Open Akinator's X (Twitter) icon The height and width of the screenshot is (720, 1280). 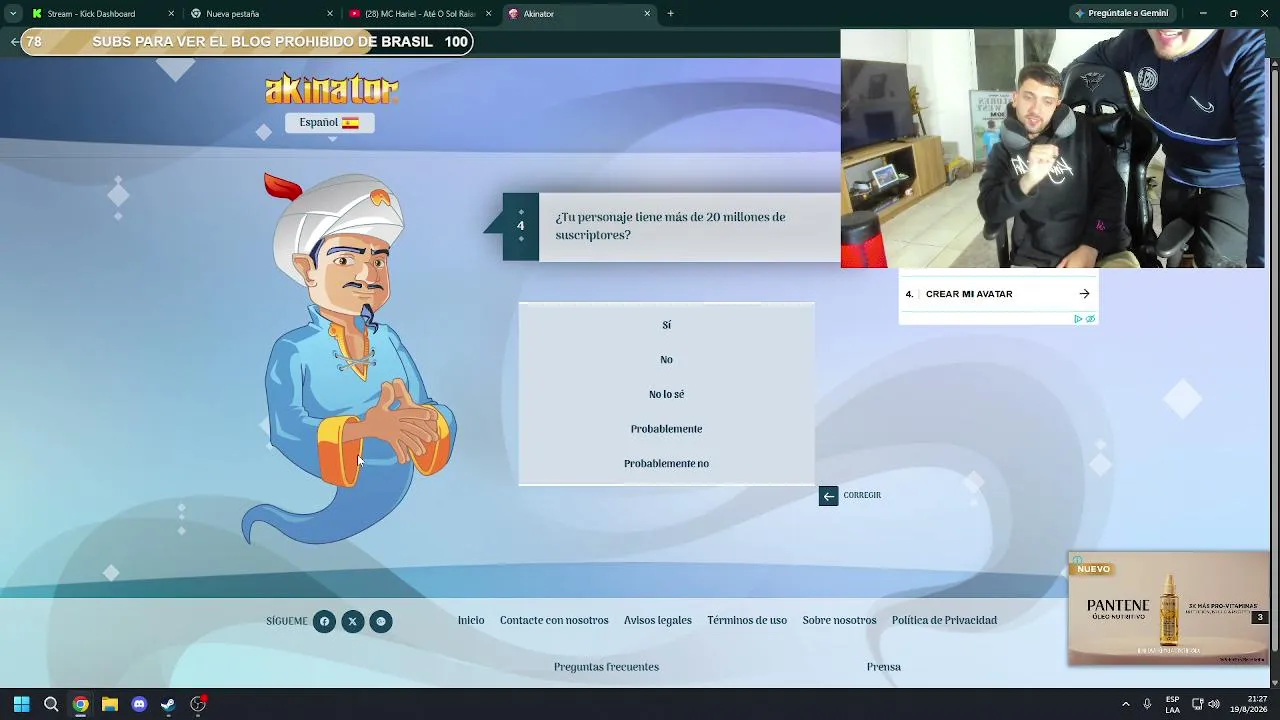click(352, 622)
